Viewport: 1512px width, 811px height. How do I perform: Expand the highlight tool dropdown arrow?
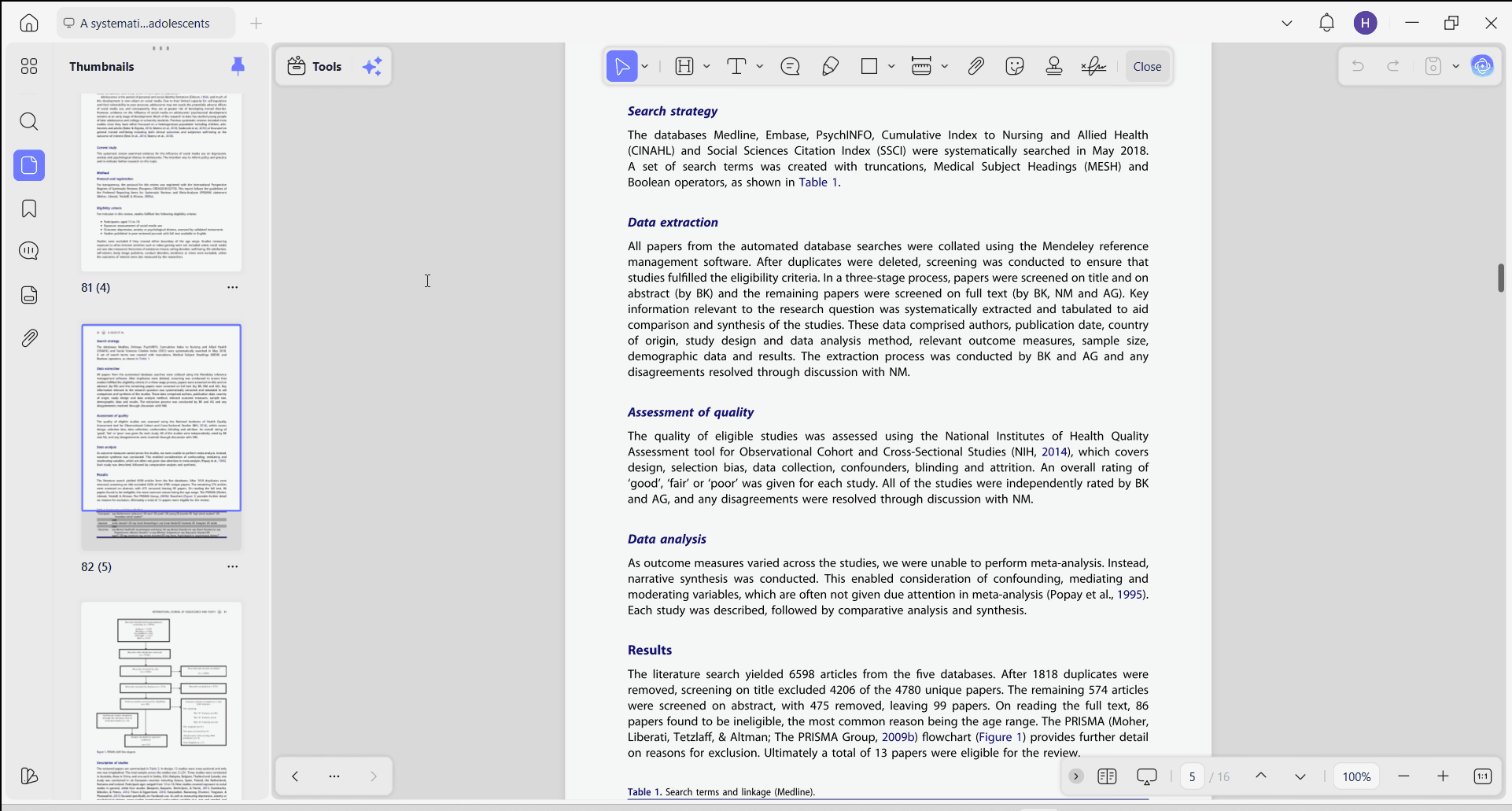click(x=706, y=66)
